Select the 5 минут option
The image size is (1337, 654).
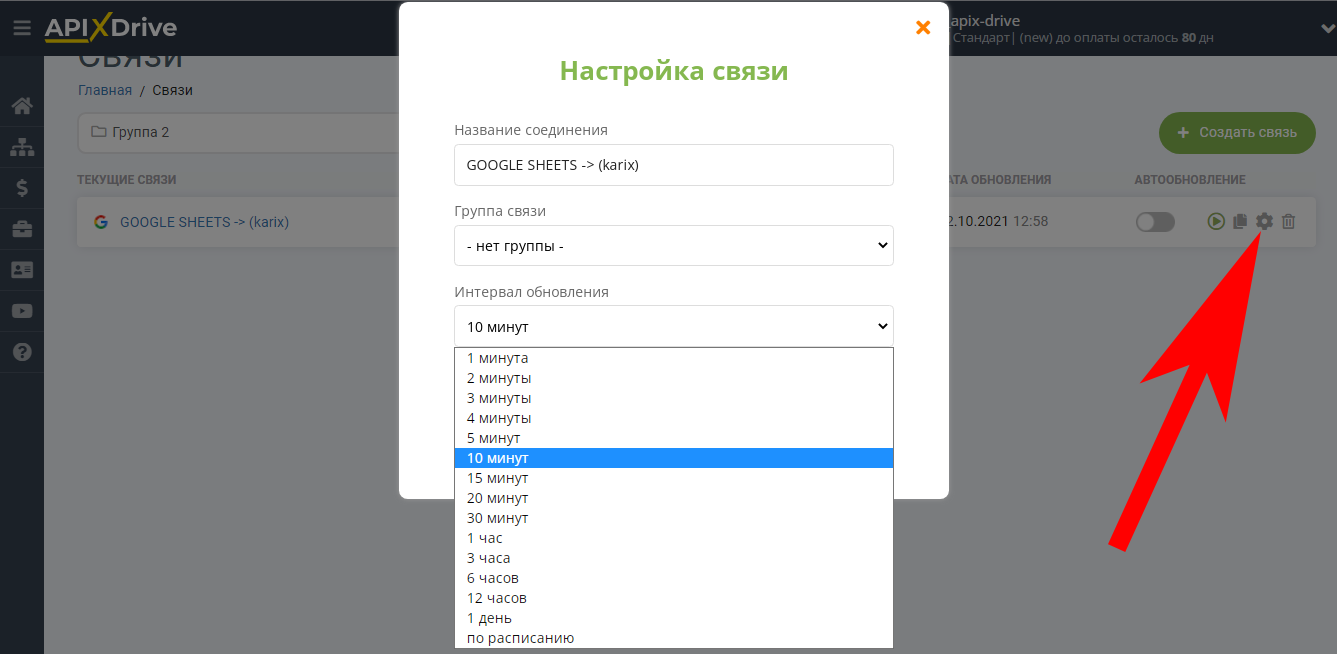(x=673, y=438)
